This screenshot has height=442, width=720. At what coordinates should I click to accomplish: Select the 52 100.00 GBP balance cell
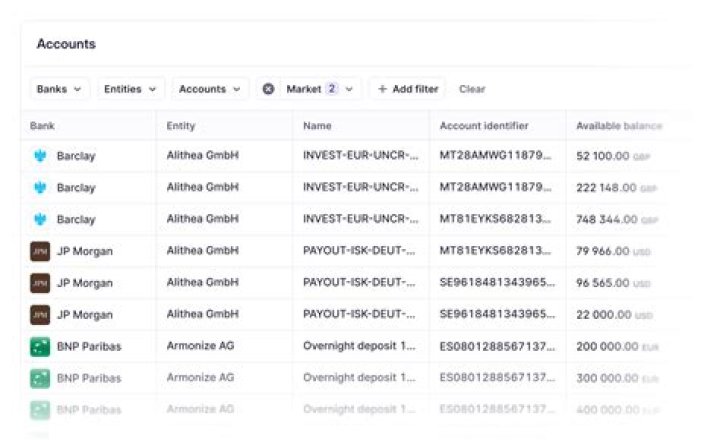(613, 156)
